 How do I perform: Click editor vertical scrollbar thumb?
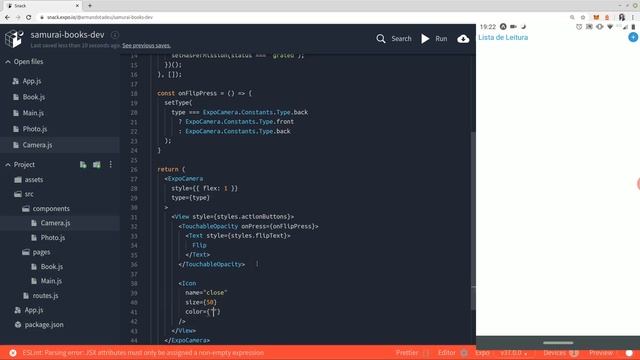[x=473, y=220]
